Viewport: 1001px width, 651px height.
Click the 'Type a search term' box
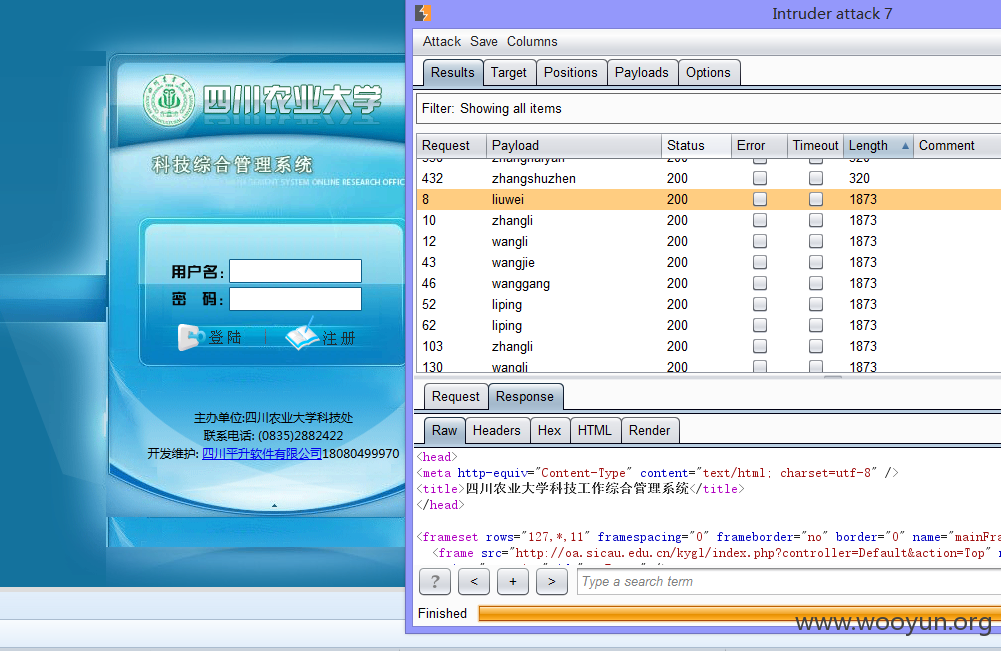pyautogui.click(x=789, y=581)
